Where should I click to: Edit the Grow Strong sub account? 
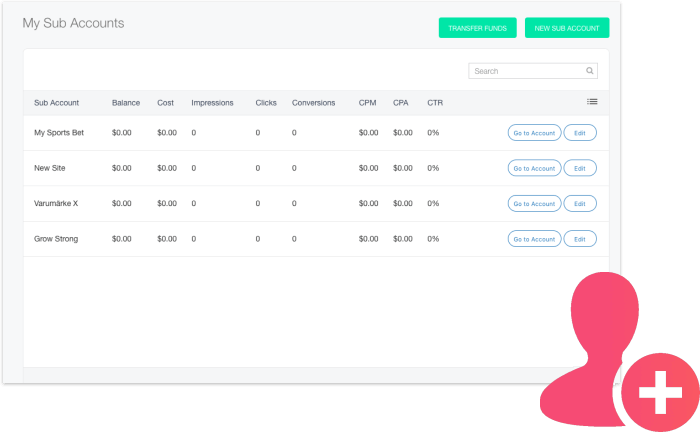click(x=580, y=239)
